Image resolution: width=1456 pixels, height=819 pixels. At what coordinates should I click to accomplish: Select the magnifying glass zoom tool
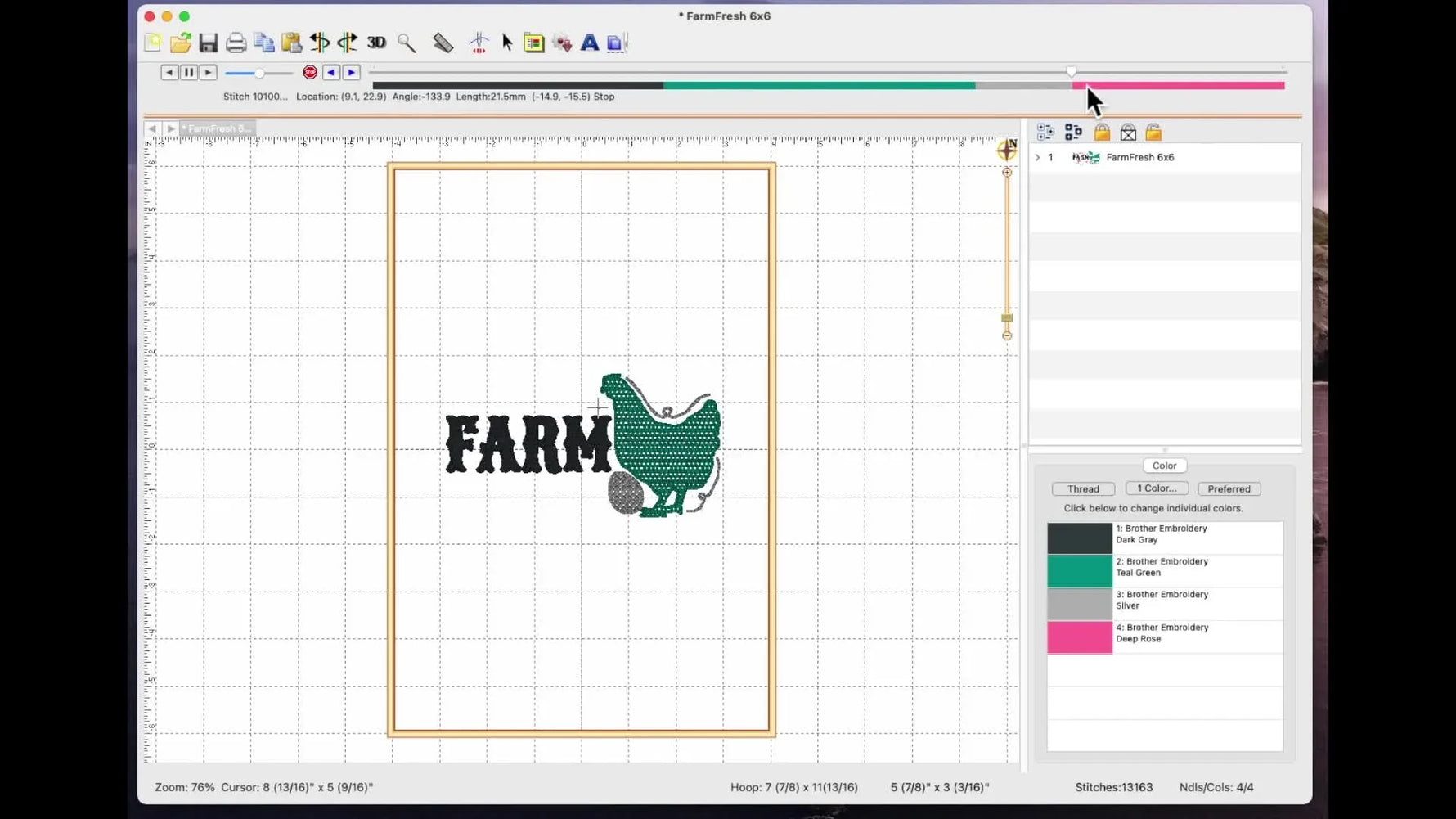click(407, 43)
